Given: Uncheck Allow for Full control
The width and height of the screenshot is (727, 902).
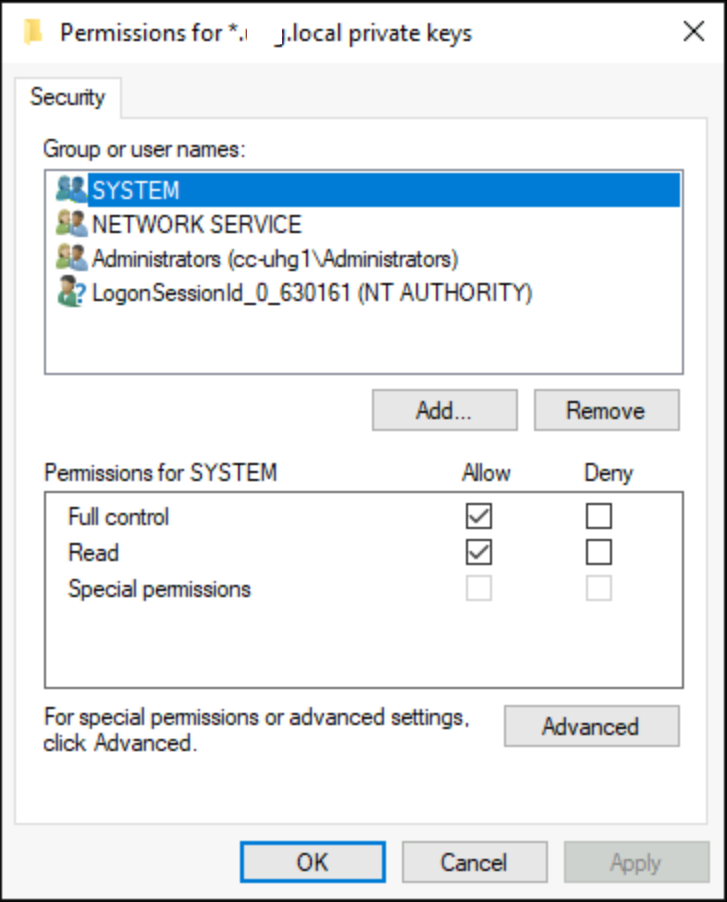Looking at the screenshot, I should pos(478,515).
